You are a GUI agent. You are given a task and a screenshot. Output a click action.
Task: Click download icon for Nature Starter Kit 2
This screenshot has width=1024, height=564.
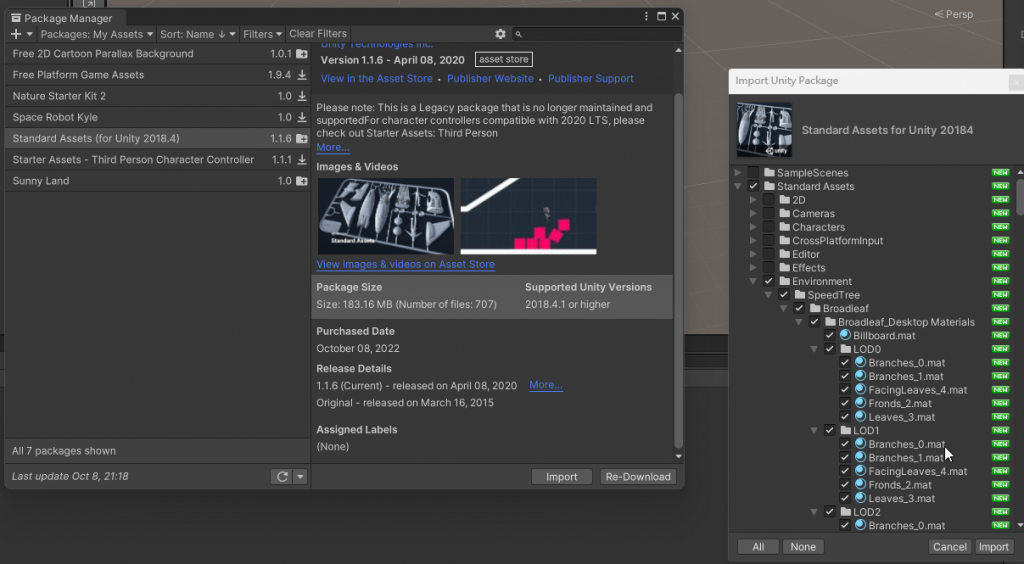[302, 96]
